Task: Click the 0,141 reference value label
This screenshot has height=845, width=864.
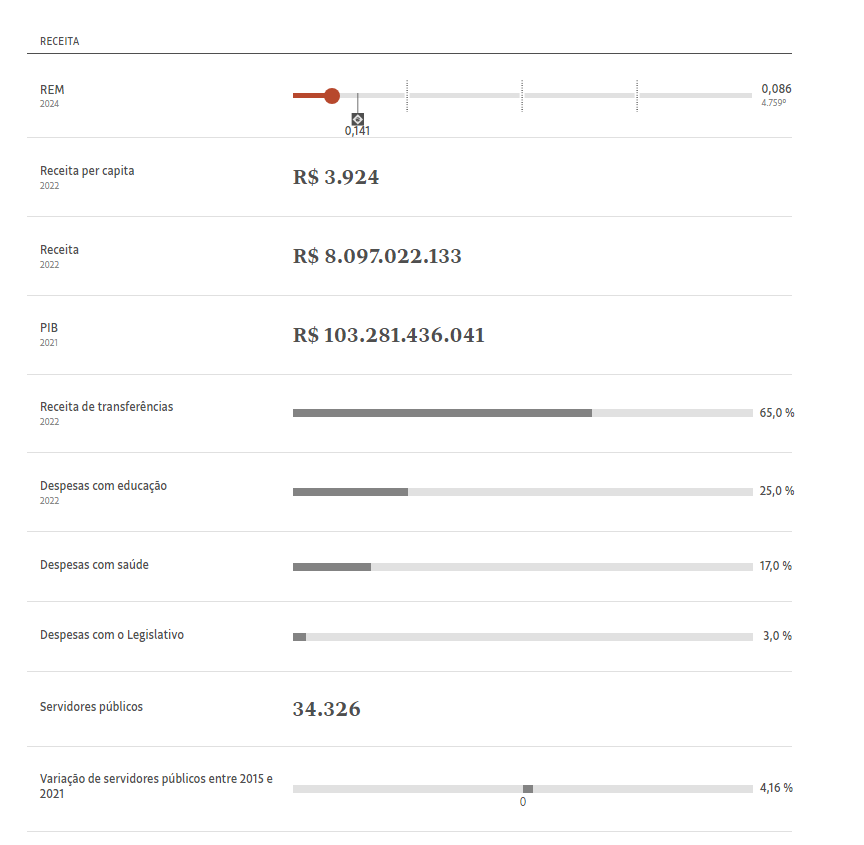Action: tap(358, 131)
